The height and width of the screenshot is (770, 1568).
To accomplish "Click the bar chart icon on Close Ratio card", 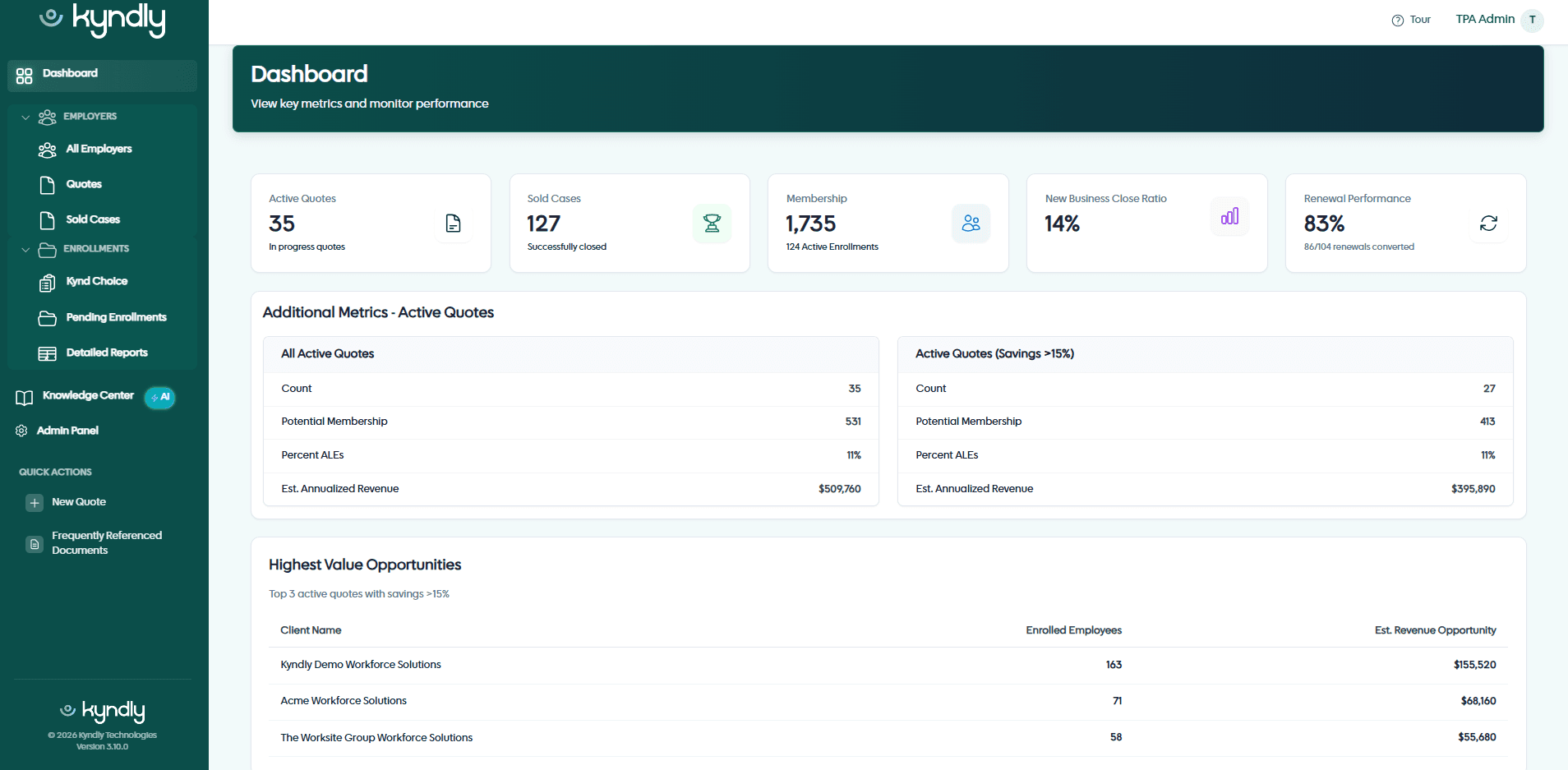I will [1229, 217].
